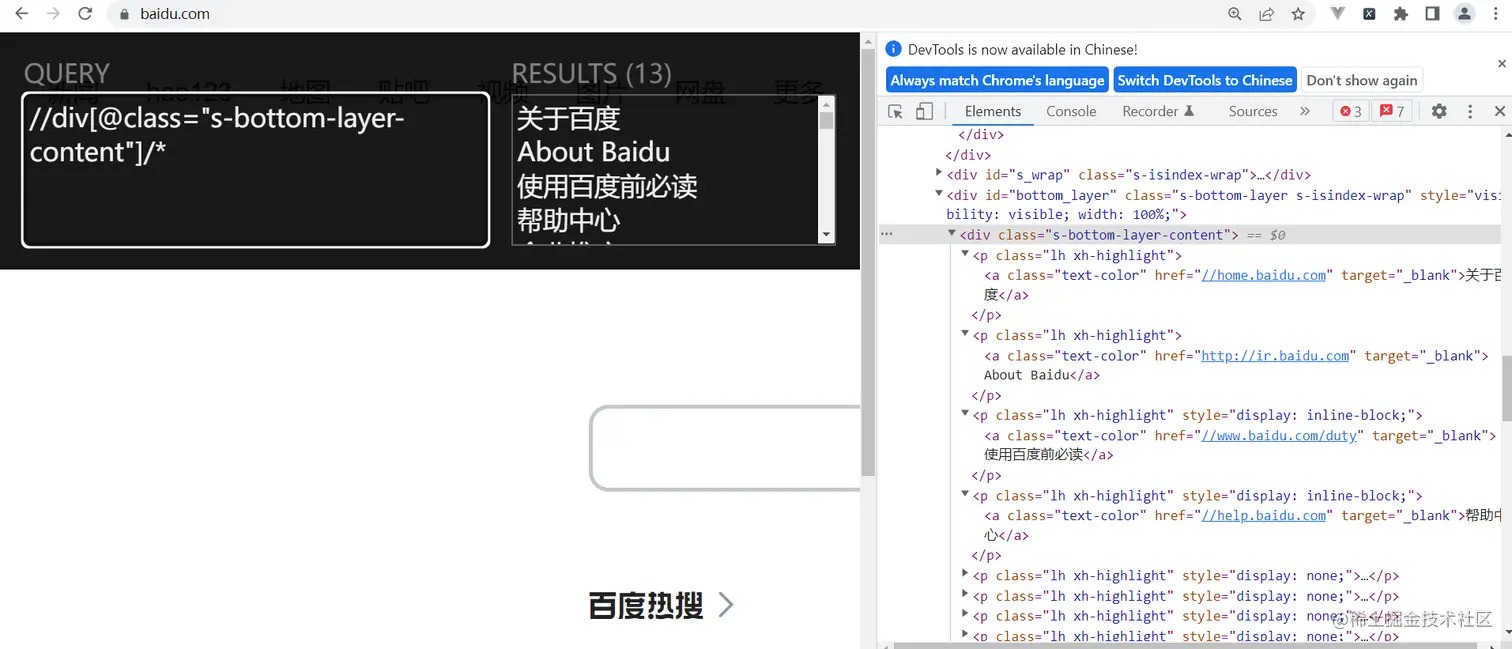Select the 'About Baidu' results line
1512x649 pixels.
coord(593,152)
